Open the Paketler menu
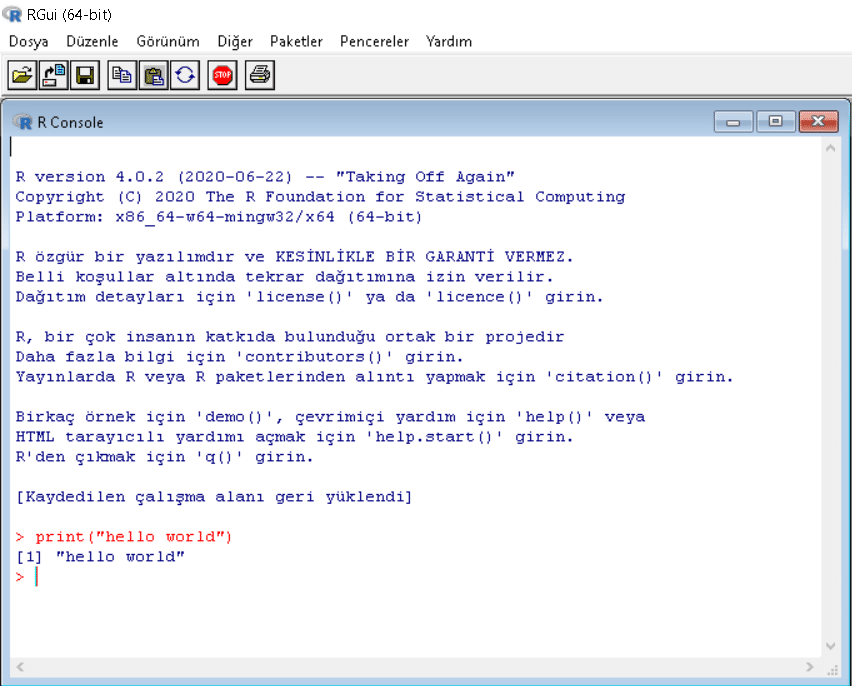The image size is (852, 686). coord(291,42)
